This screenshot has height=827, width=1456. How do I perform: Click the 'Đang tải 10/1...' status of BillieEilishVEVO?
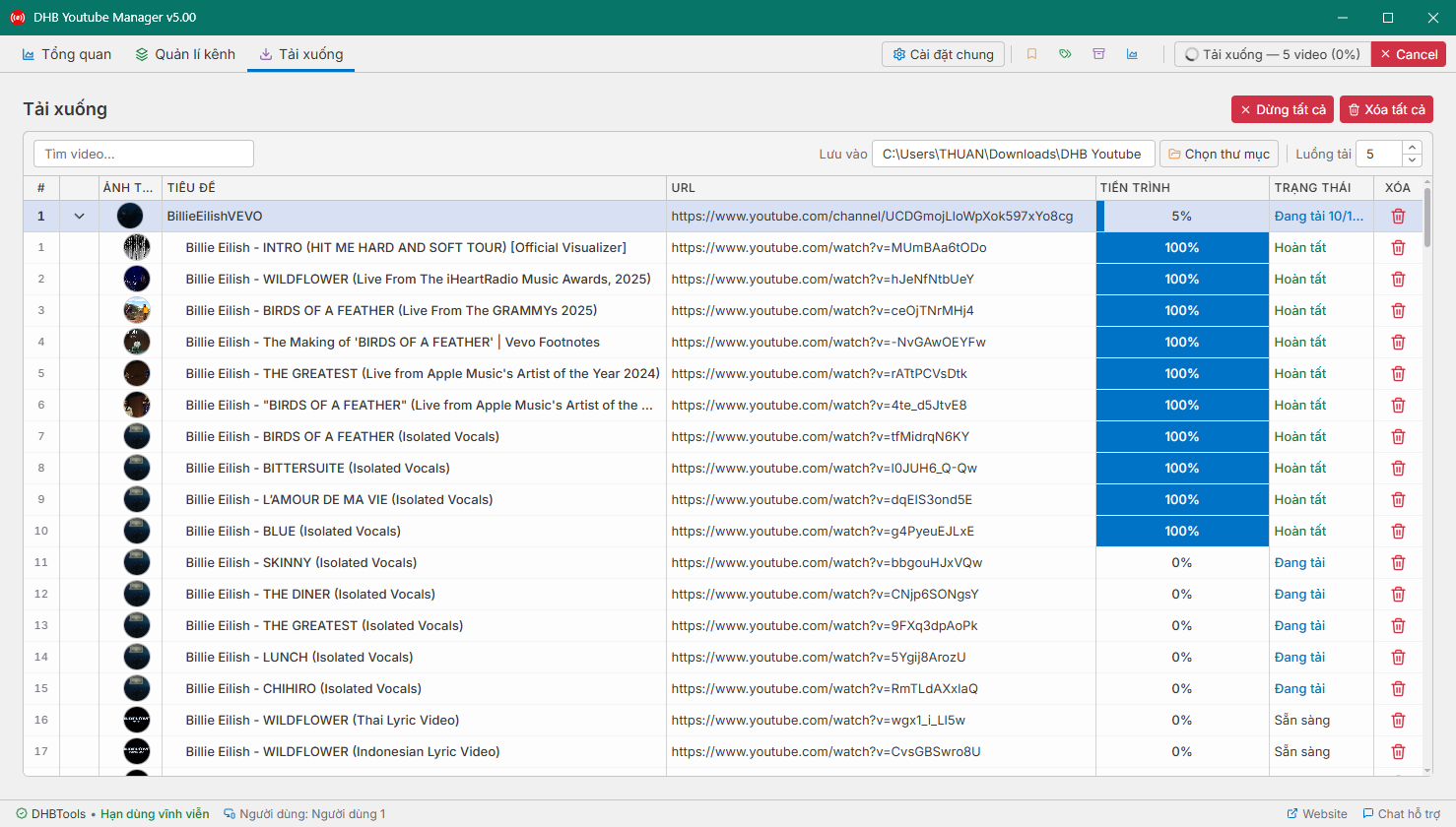pyautogui.click(x=1319, y=217)
